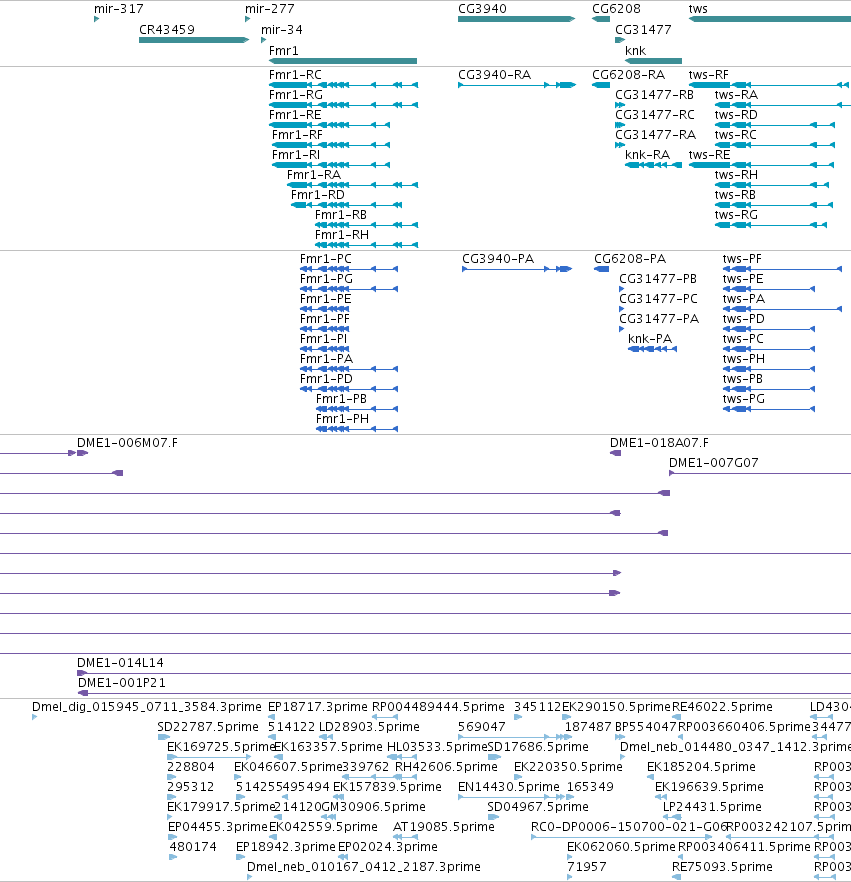Click the RC0-DP0006-150700-021-G06 alignment
Screen dimensions: 851x882
coord(622,836)
